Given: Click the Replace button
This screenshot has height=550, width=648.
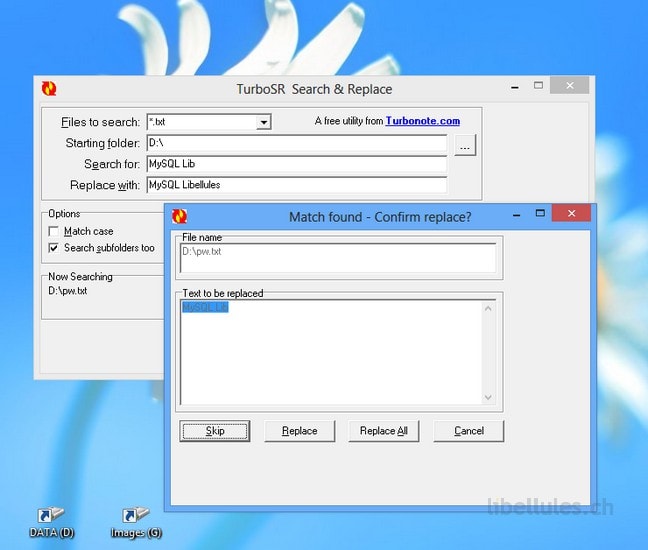Looking at the screenshot, I should [300, 431].
